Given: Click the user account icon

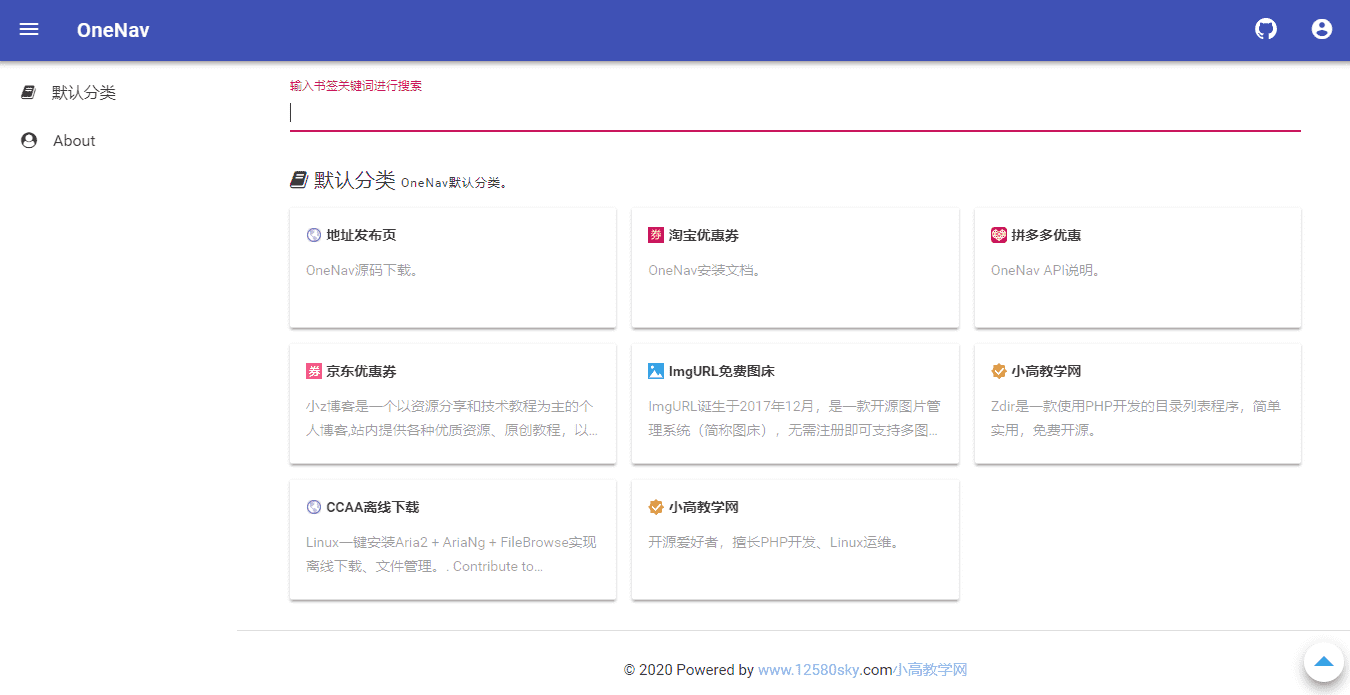Looking at the screenshot, I should [1322, 29].
